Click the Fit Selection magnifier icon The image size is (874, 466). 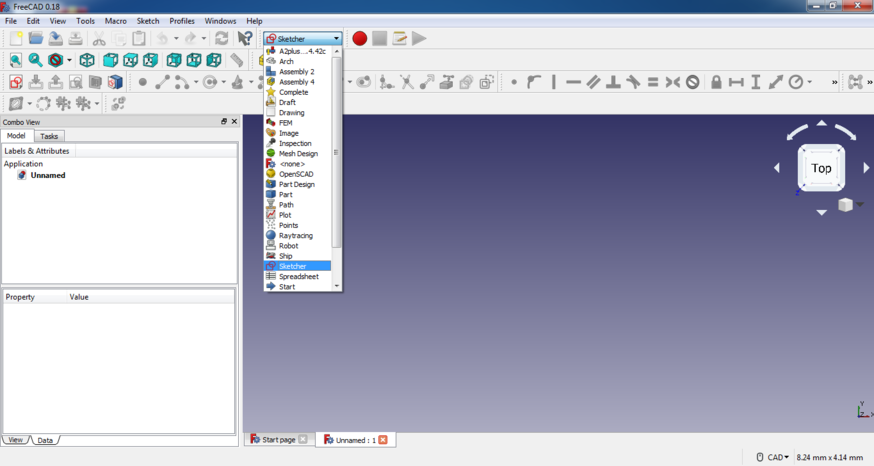tap(35, 60)
